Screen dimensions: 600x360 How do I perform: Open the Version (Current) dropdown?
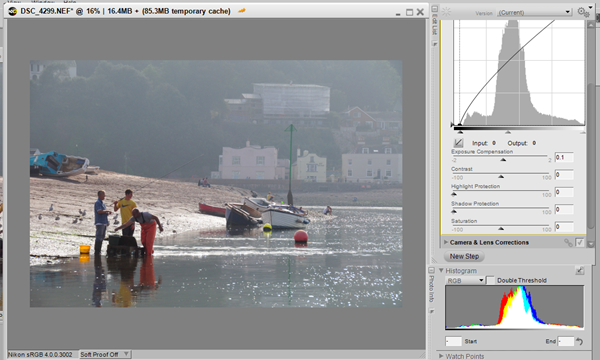(x=534, y=12)
